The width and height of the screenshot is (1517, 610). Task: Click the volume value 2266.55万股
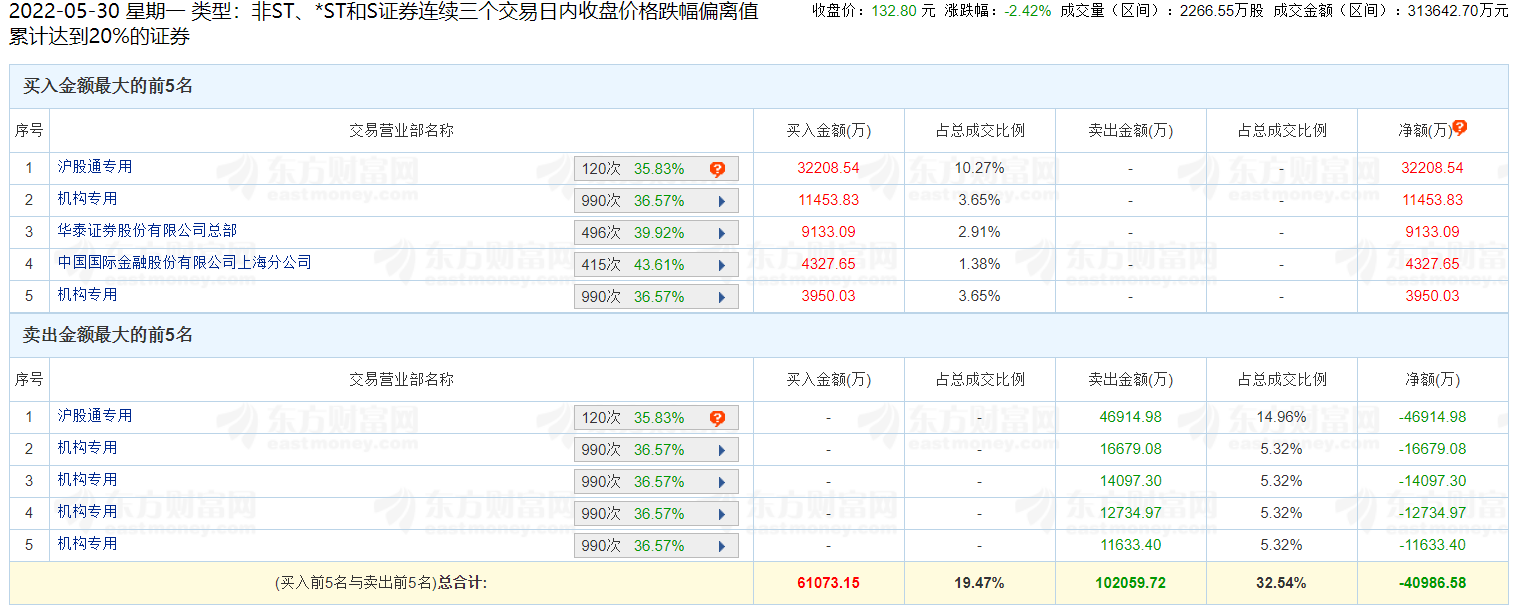click(1221, 11)
